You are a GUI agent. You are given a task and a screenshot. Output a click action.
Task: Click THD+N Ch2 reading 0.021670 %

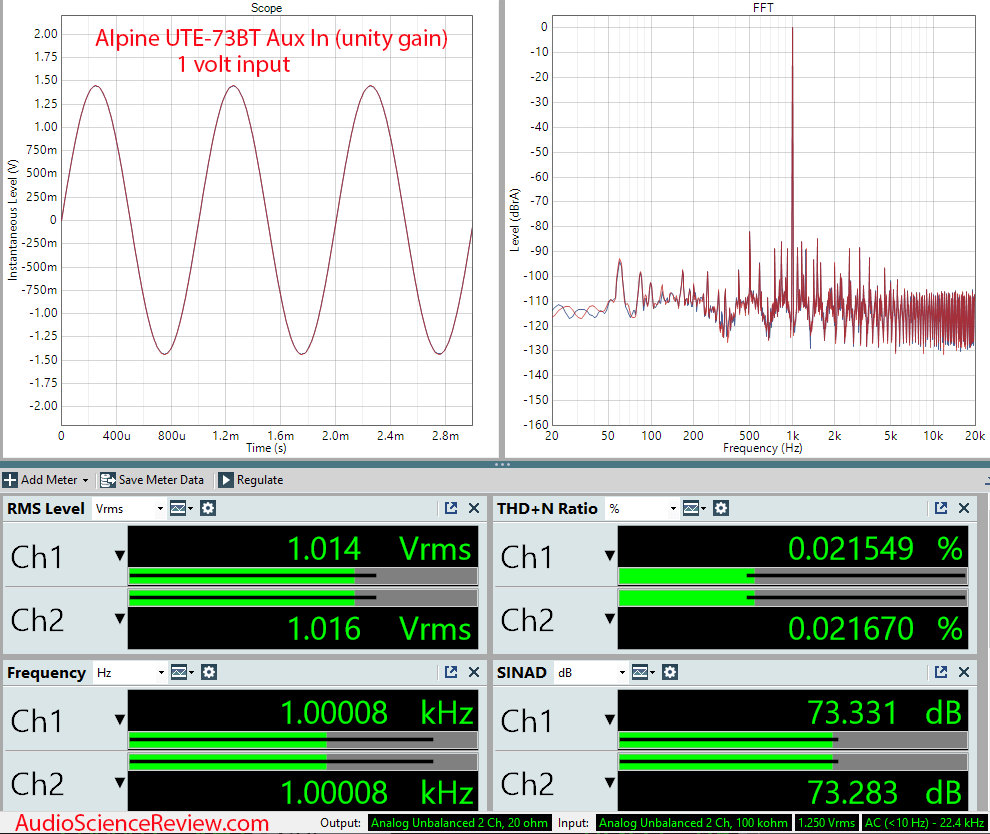click(x=875, y=629)
